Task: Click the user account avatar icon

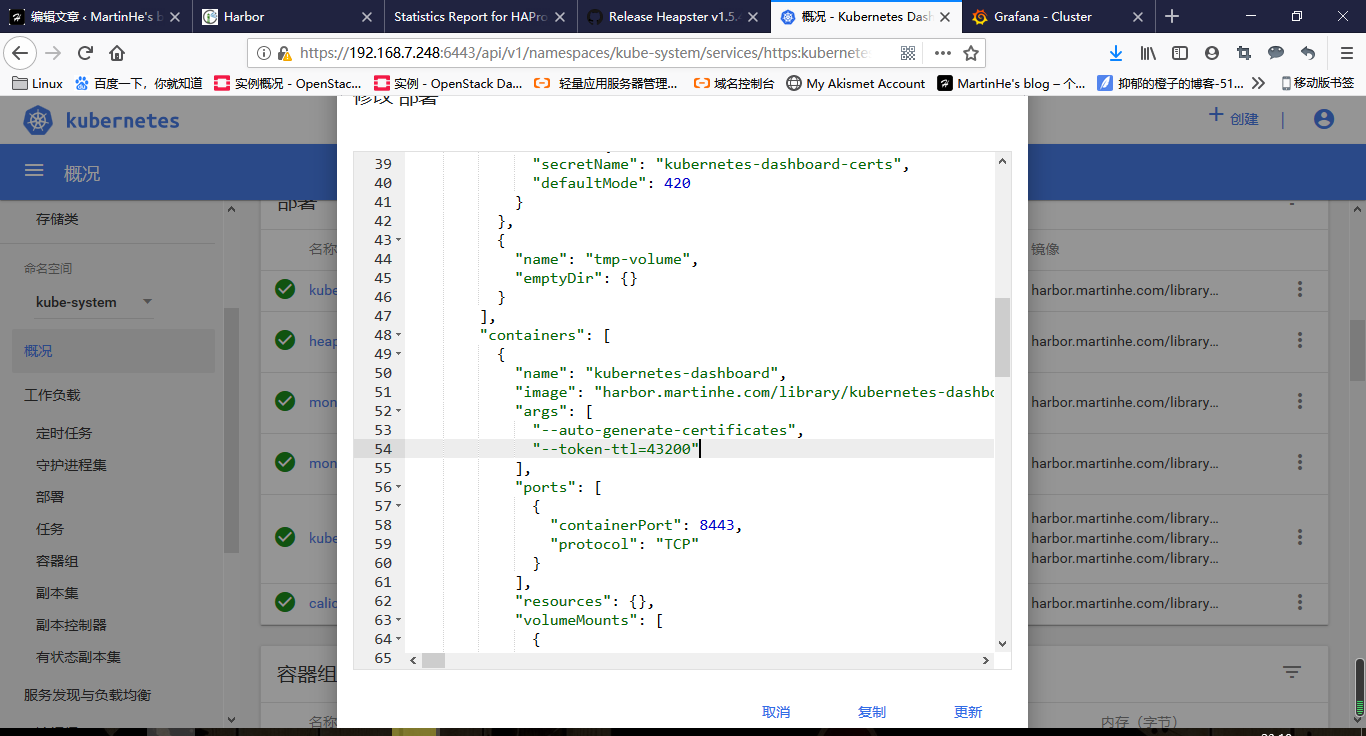Action: pyautogui.click(x=1324, y=119)
